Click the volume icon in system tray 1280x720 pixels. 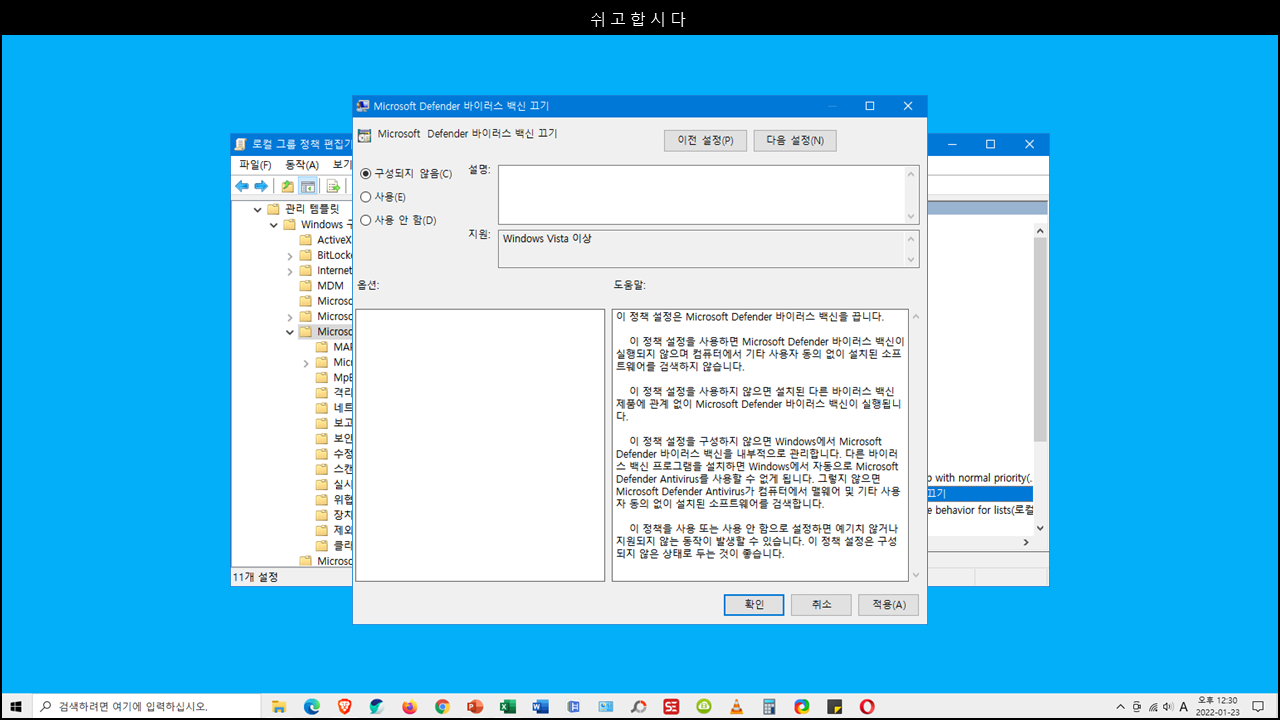(1167, 706)
